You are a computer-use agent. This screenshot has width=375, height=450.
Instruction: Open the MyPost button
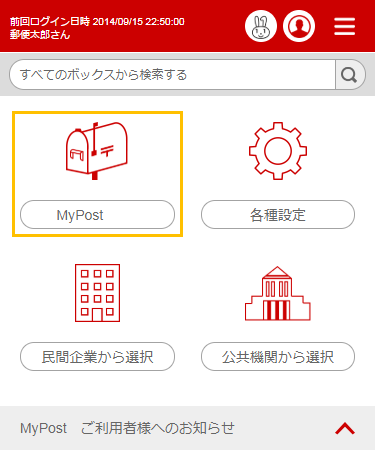97,215
